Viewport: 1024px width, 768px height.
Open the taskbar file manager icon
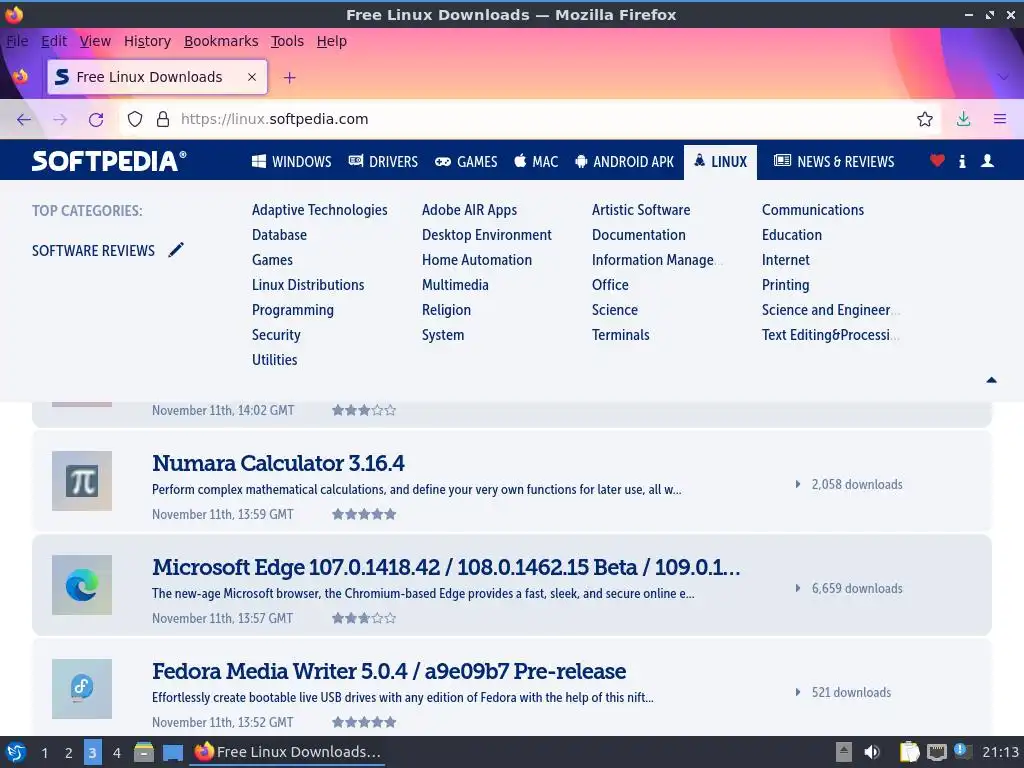144,752
